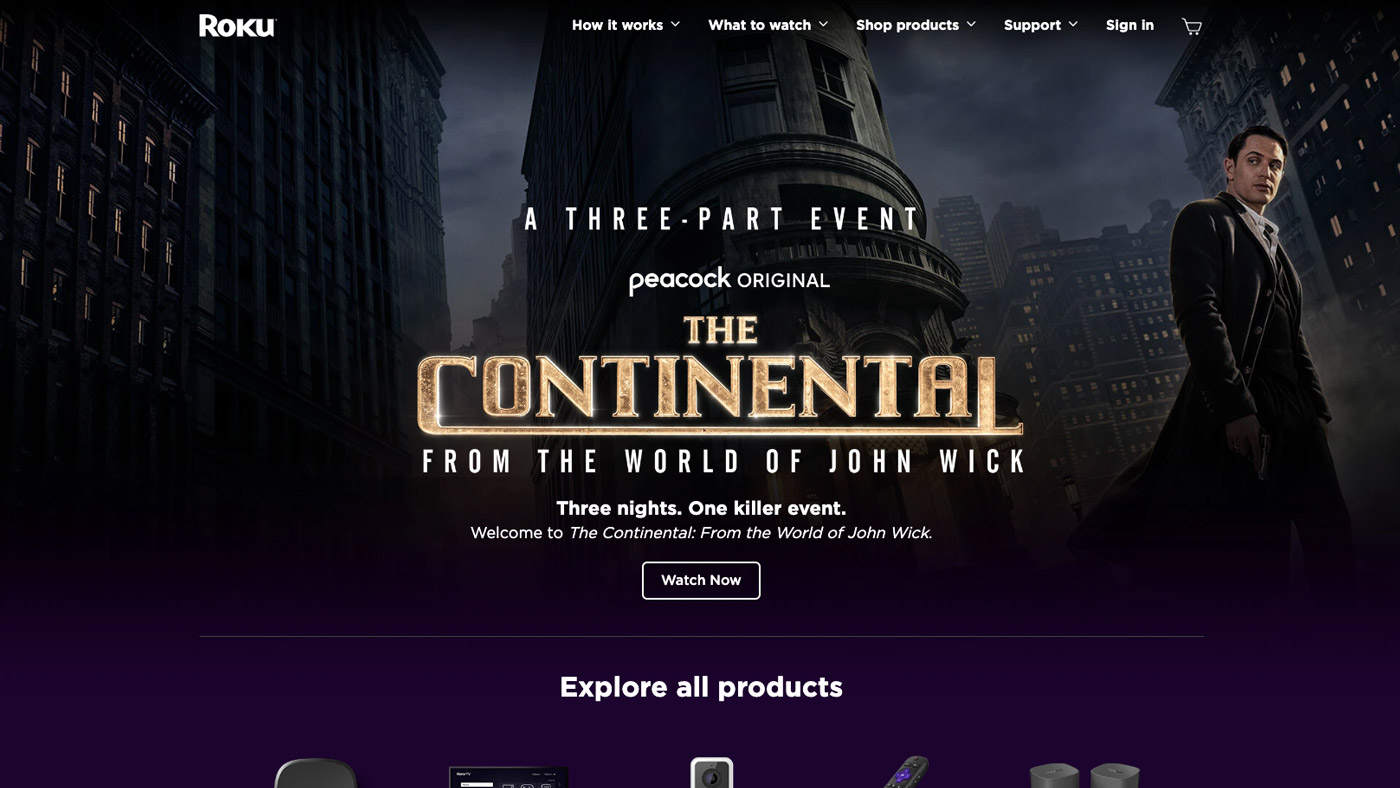Click the Watch Now button
Image resolution: width=1400 pixels, height=788 pixels.
coord(701,580)
